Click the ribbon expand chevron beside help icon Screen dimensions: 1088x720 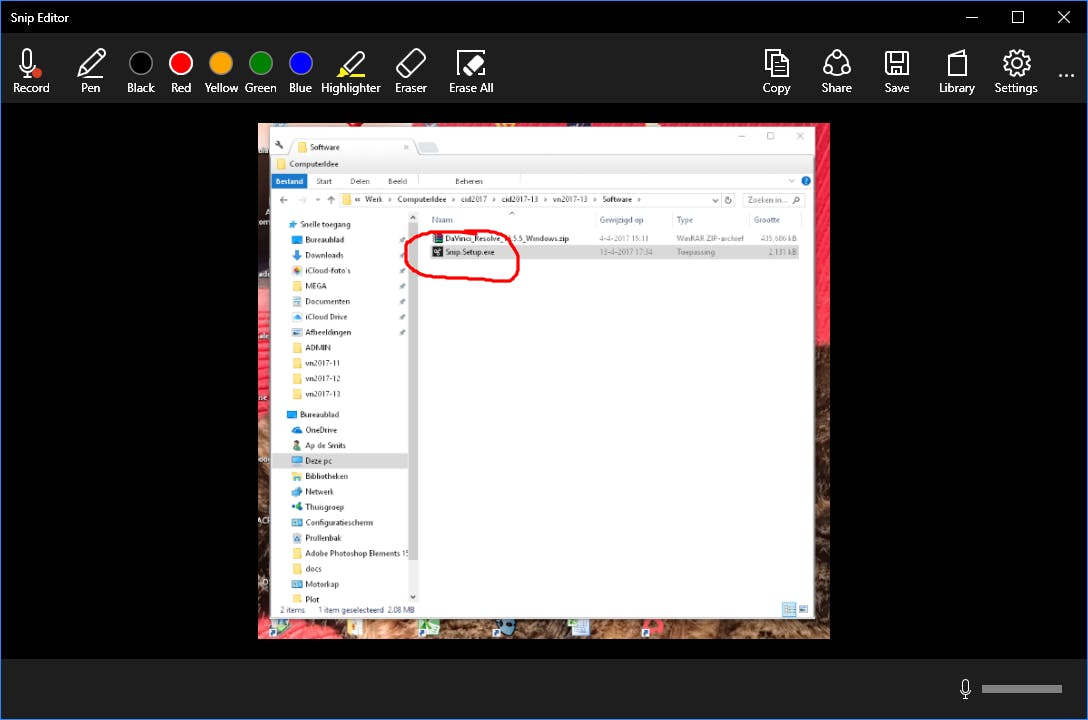[792, 181]
